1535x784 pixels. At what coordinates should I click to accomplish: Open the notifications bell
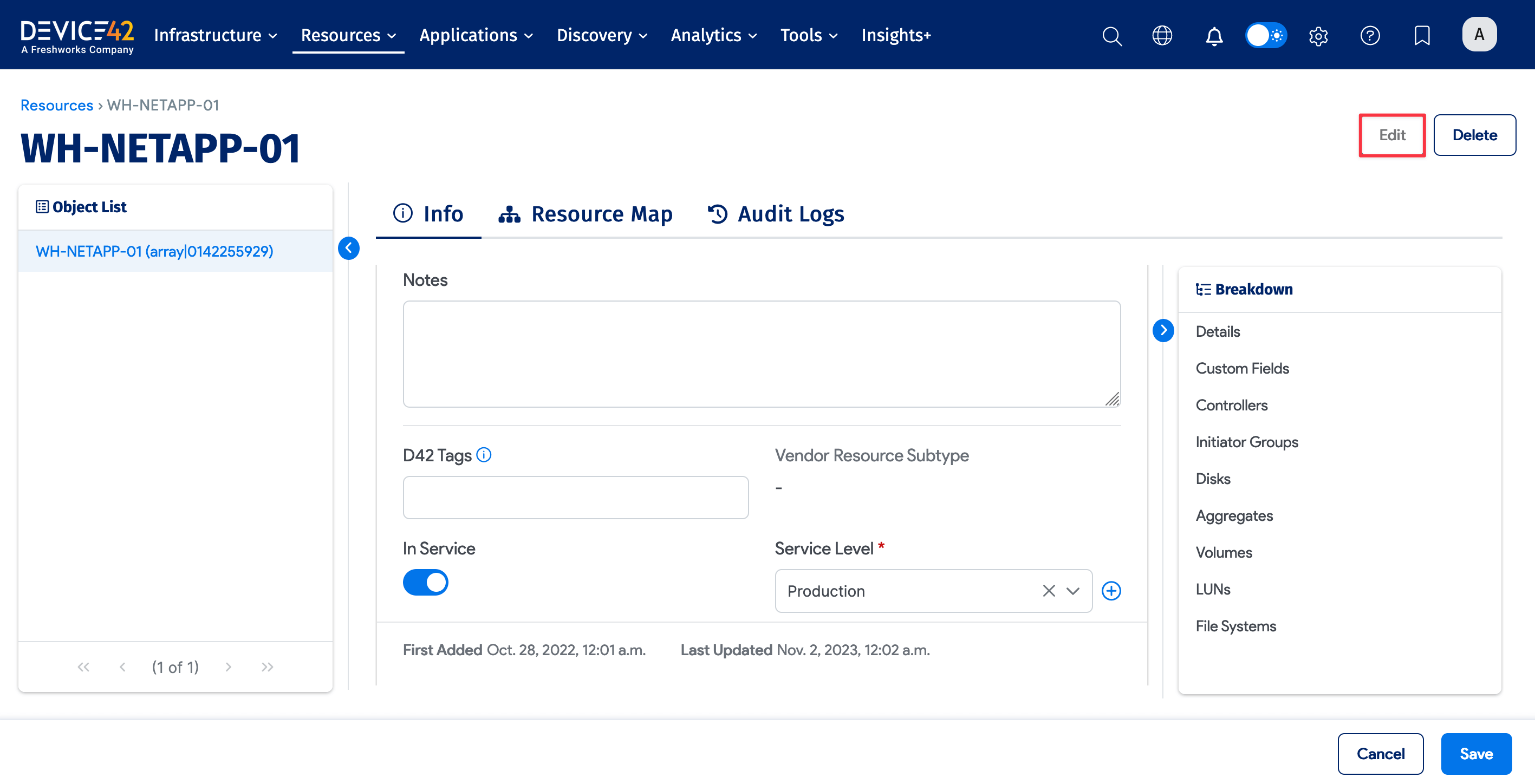(1214, 35)
